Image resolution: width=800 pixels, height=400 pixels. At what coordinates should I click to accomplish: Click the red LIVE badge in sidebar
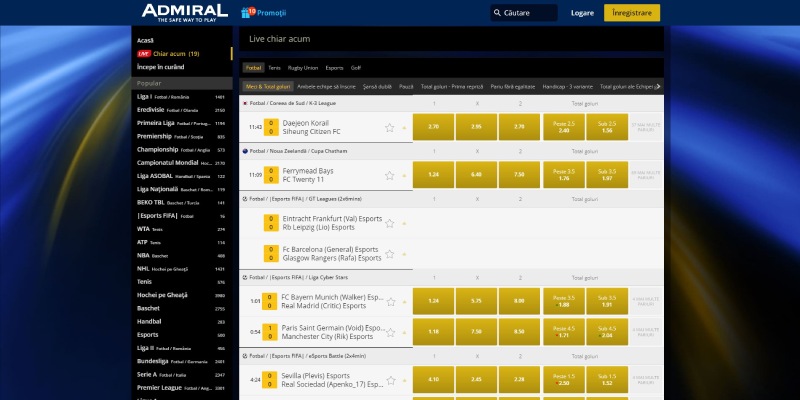pos(144,54)
